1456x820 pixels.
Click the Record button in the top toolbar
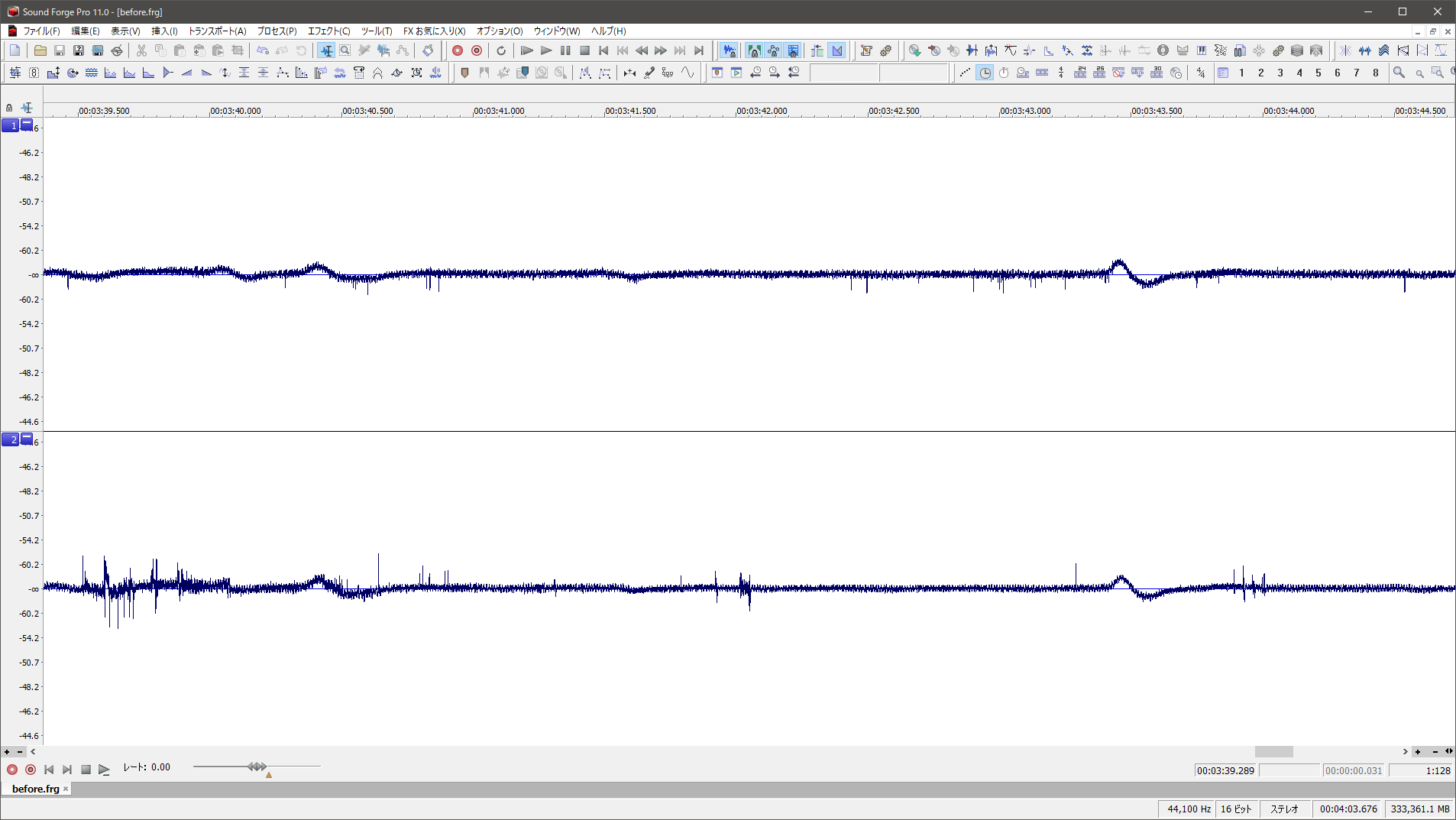[x=458, y=50]
